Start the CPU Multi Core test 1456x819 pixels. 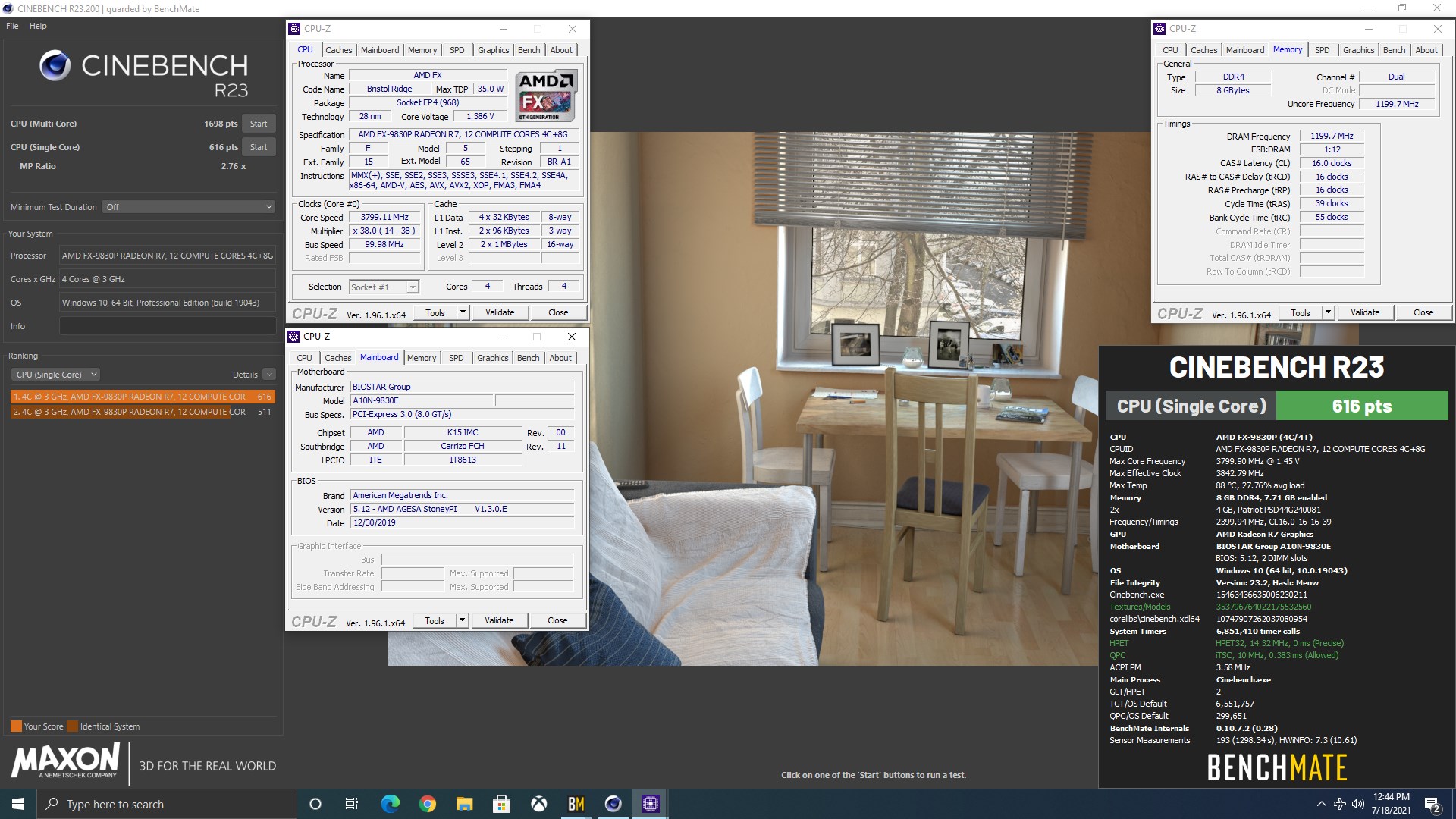[259, 124]
